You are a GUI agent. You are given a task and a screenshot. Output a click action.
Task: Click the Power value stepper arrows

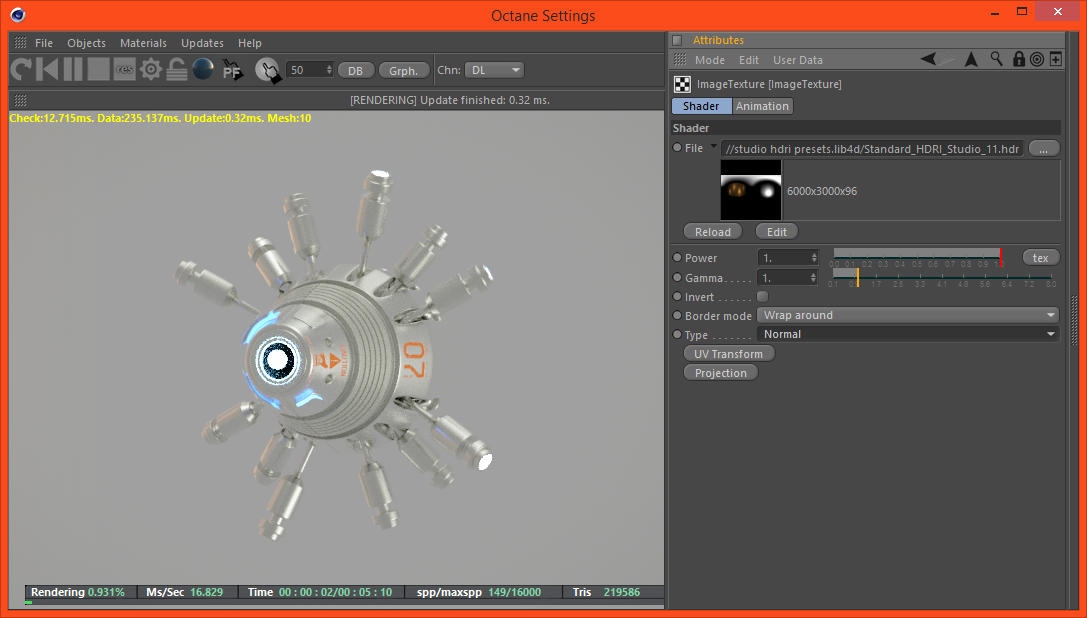(x=814, y=257)
